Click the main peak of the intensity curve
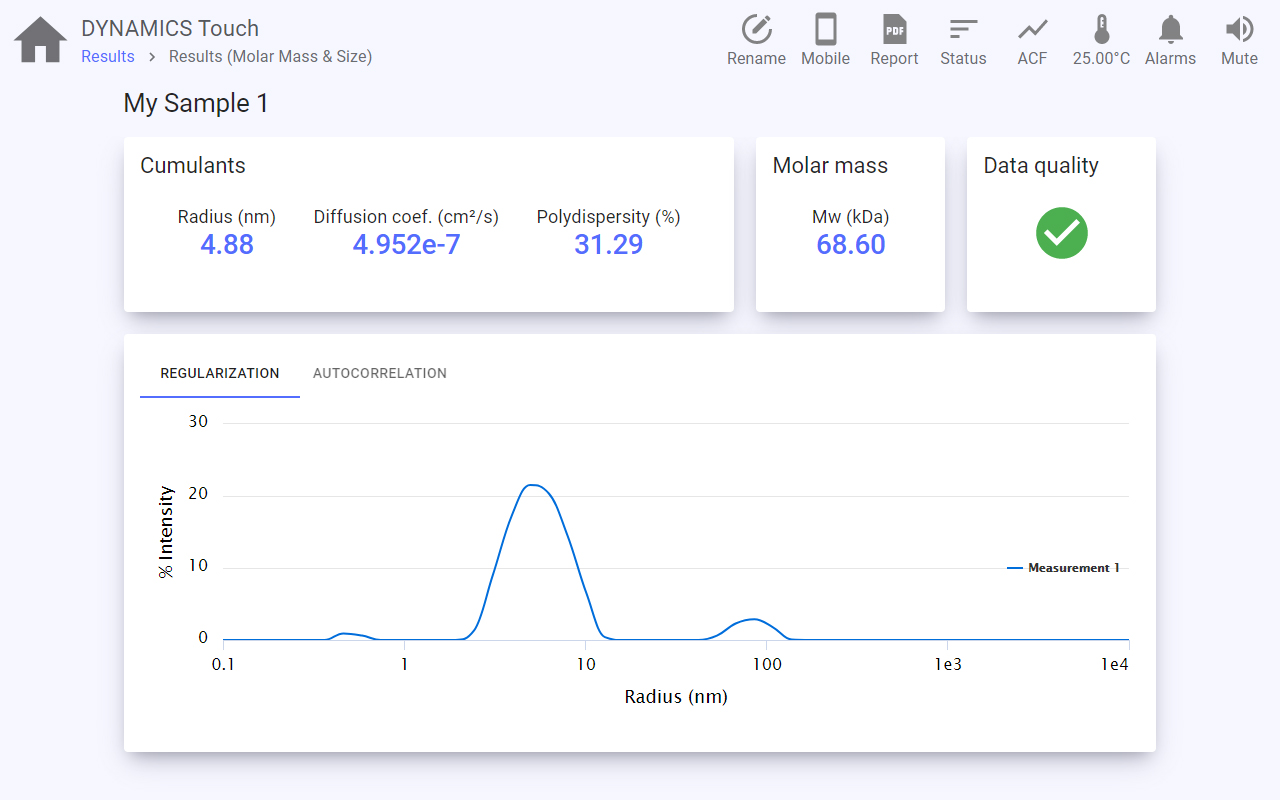Viewport: 1280px width, 800px height. click(533, 485)
